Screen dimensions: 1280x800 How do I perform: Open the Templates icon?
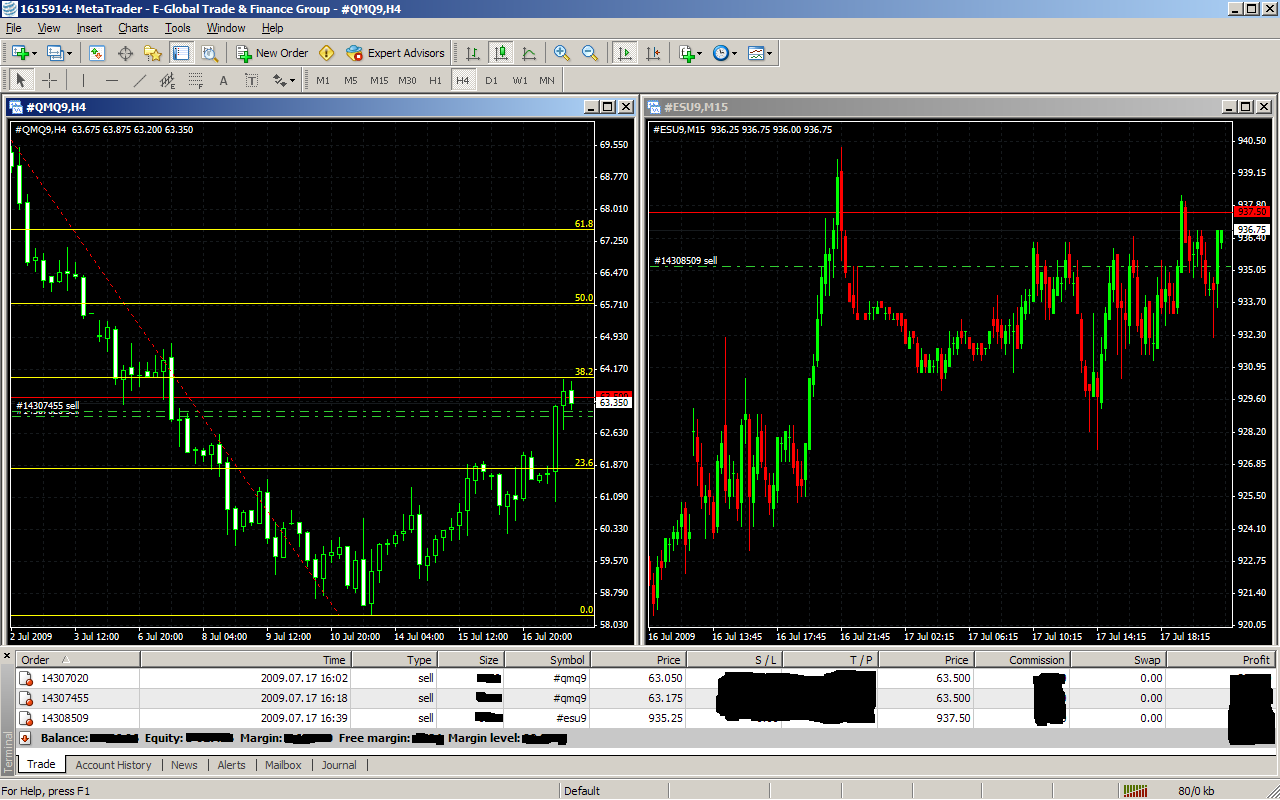tap(755, 53)
